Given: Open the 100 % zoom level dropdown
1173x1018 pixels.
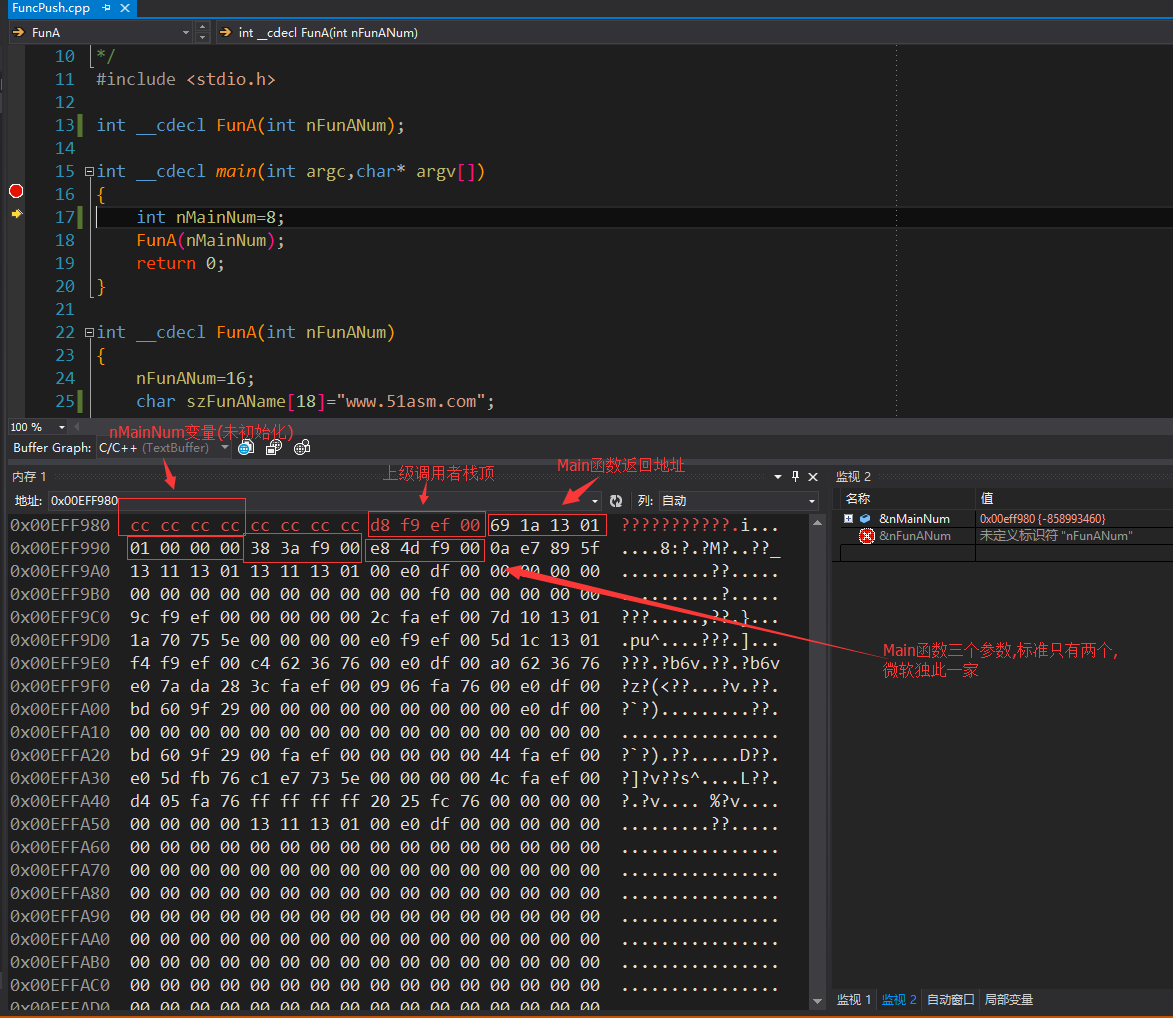Looking at the screenshot, I should 61,427.
